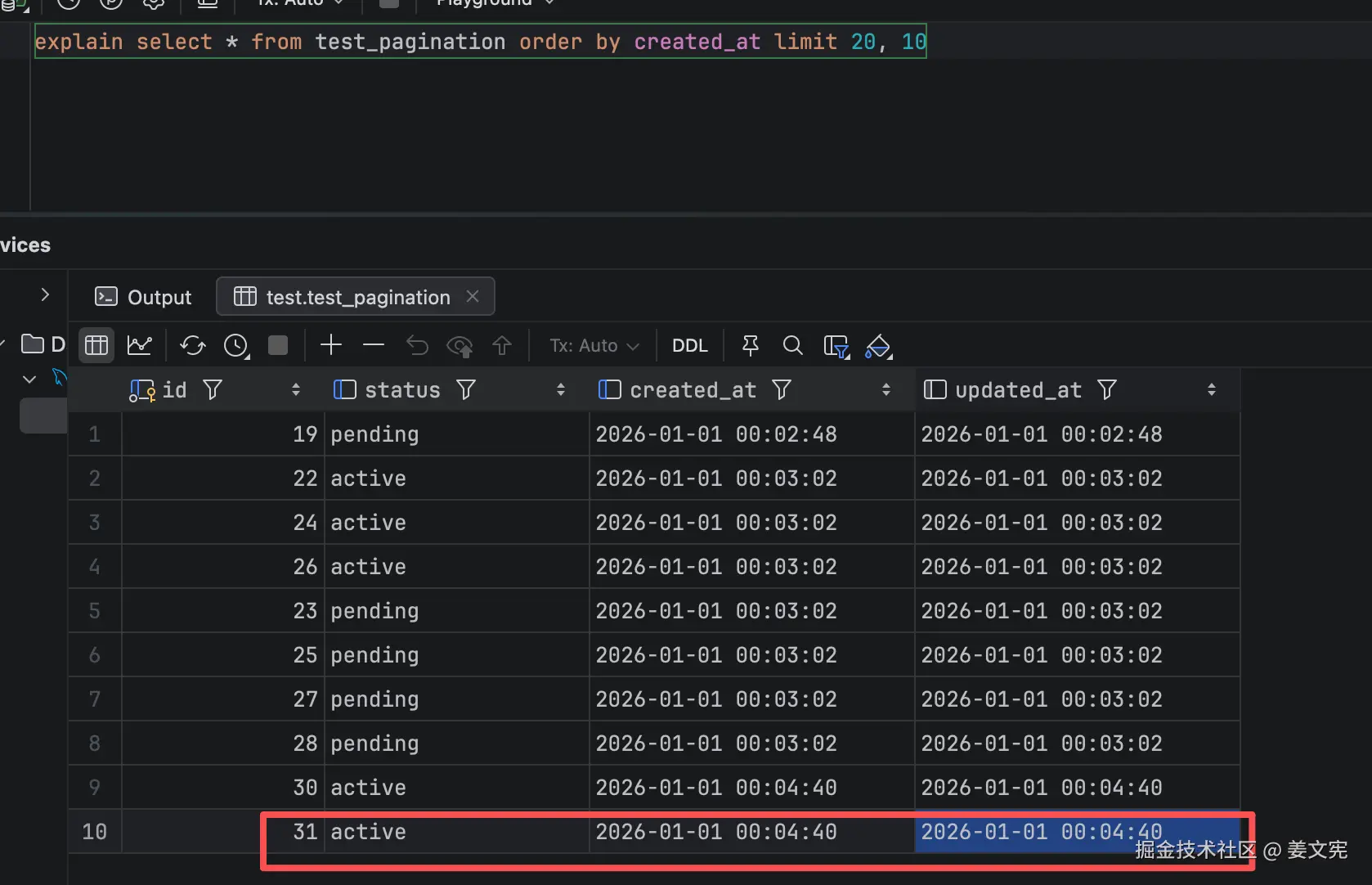Pin the result tab
The height and width of the screenshot is (885, 1372).
pyautogui.click(x=750, y=345)
